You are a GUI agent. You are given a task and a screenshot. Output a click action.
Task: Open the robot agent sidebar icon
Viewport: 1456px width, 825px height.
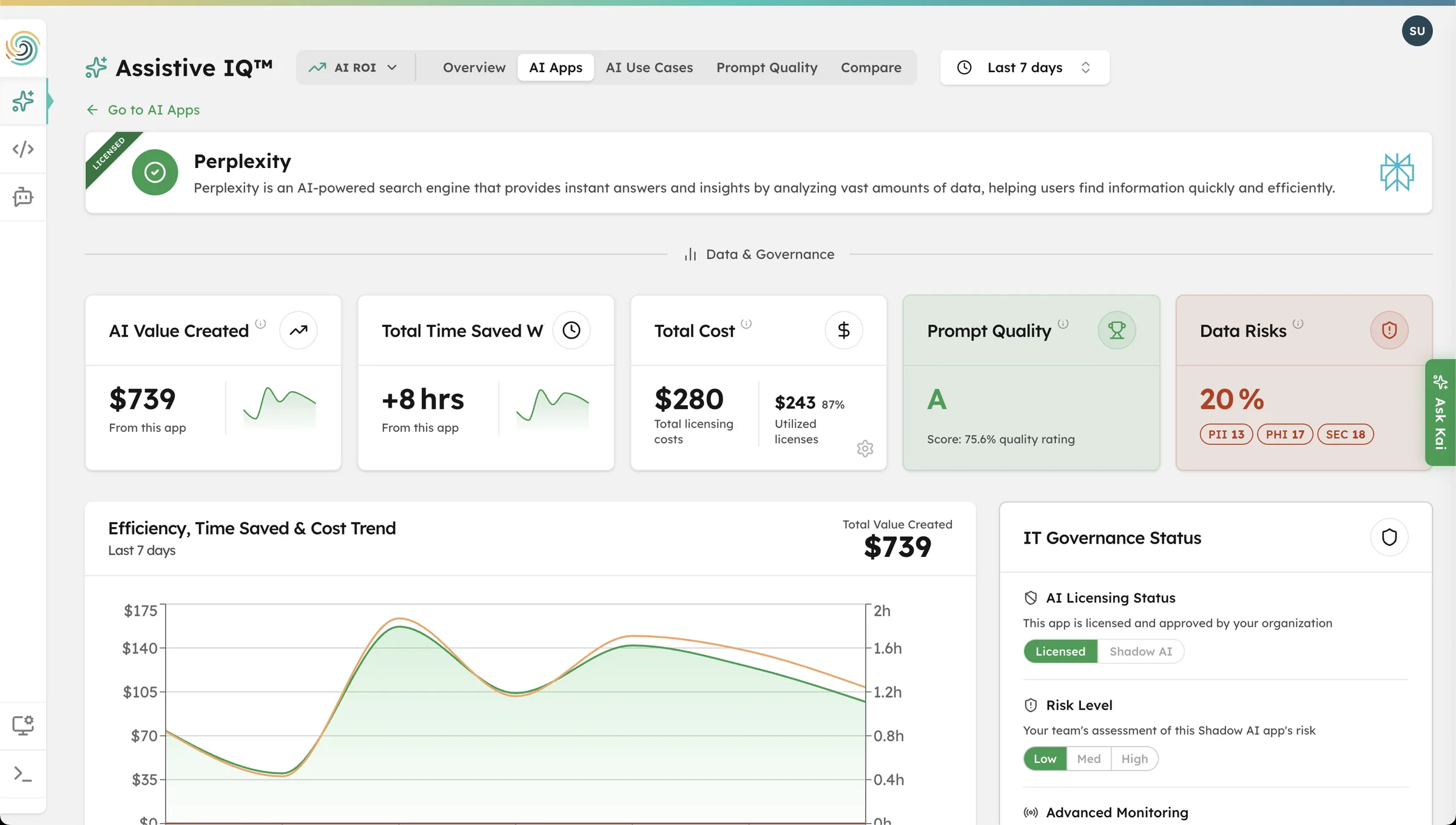click(x=23, y=197)
